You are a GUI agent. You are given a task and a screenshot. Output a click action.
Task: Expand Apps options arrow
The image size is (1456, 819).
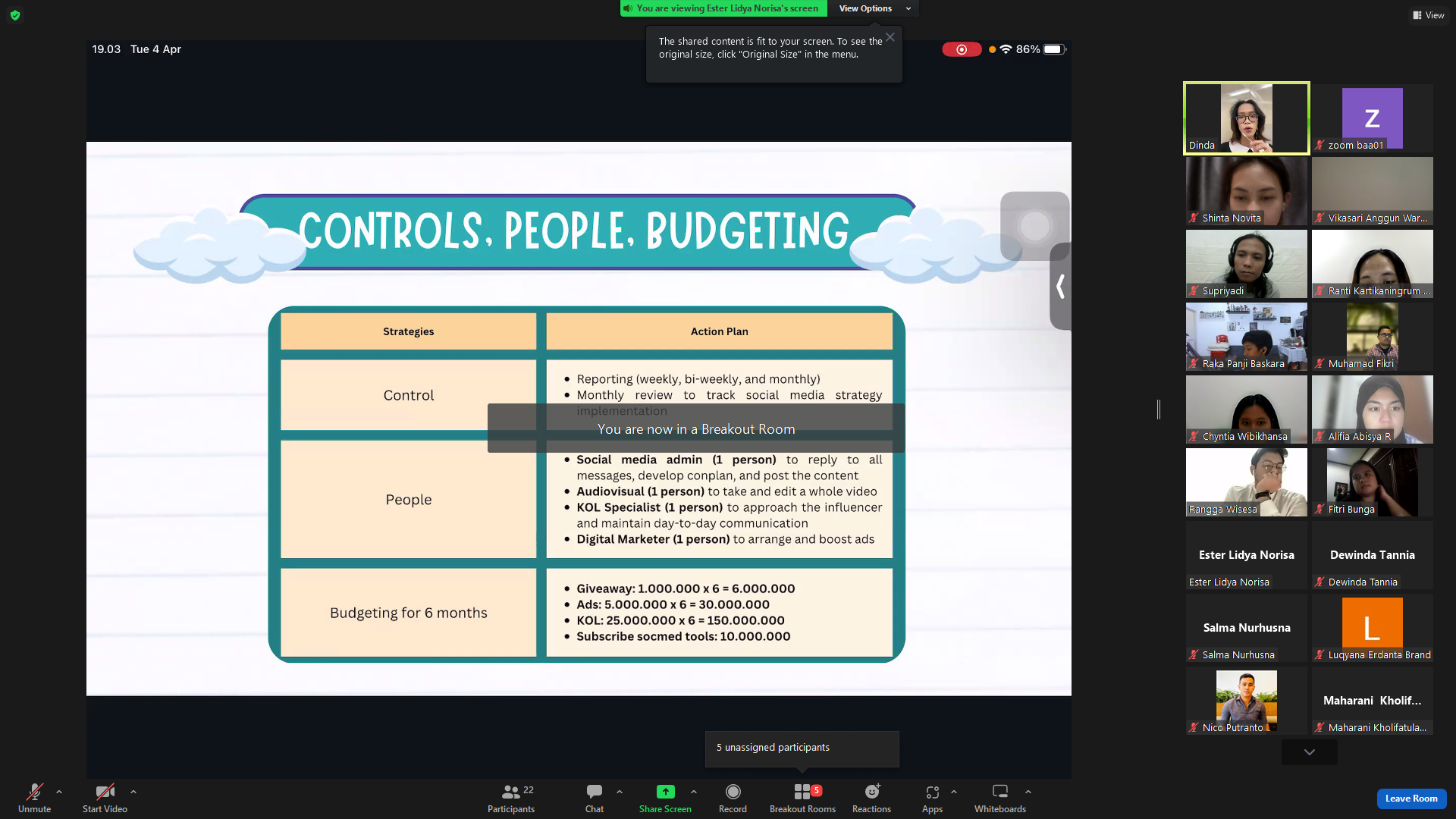pyautogui.click(x=954, y=792)
